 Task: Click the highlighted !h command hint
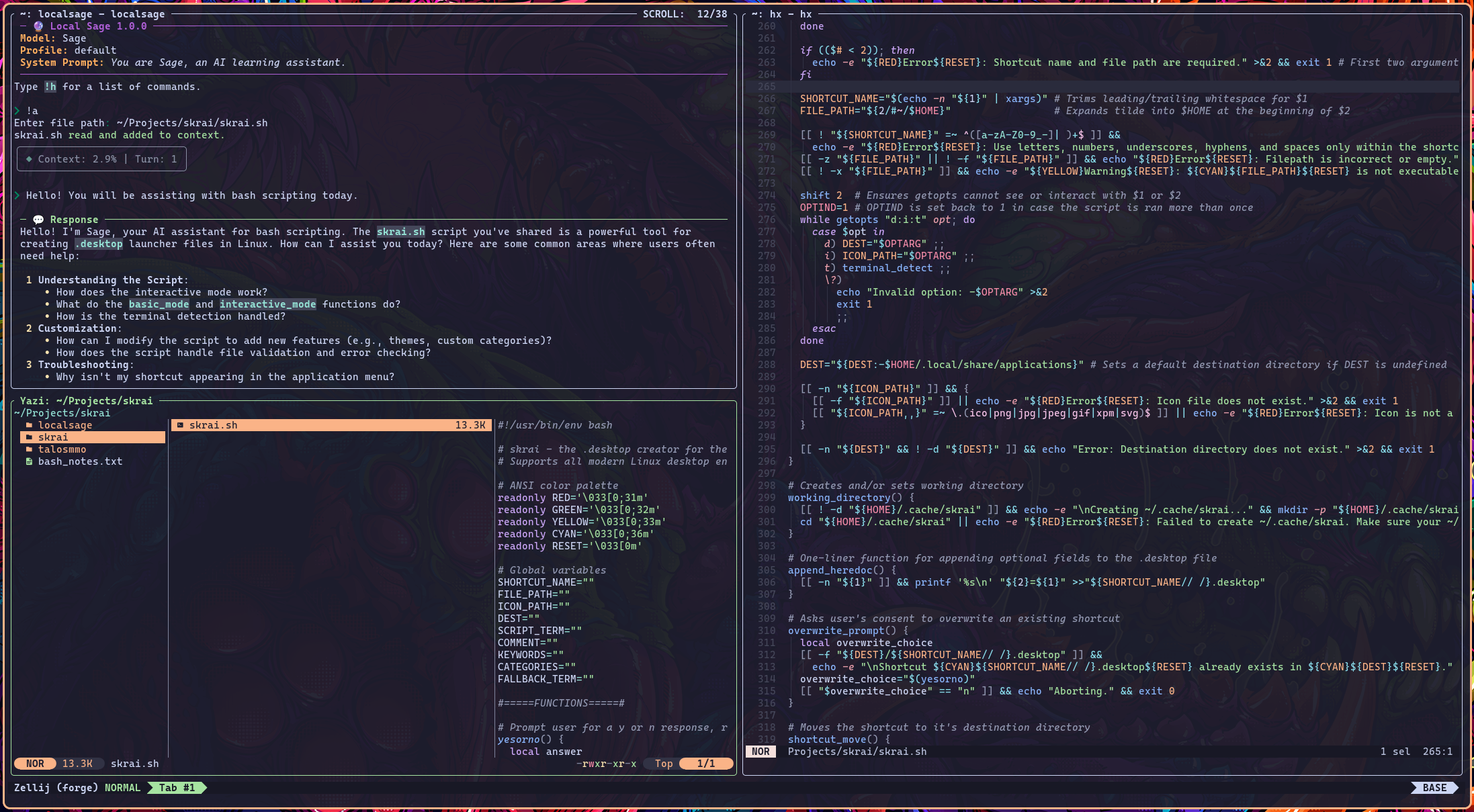(x=50, y=87)
